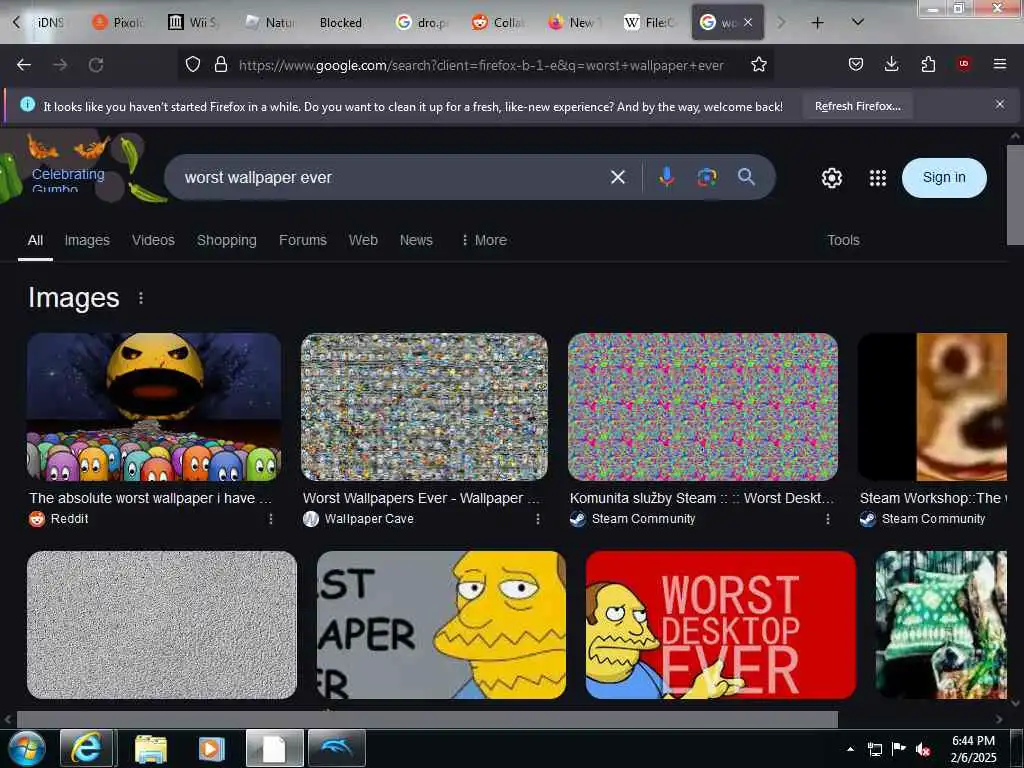The image size is (1024, 768).
Task: Search by image with the Lens icon
Action: click(707, 177)
